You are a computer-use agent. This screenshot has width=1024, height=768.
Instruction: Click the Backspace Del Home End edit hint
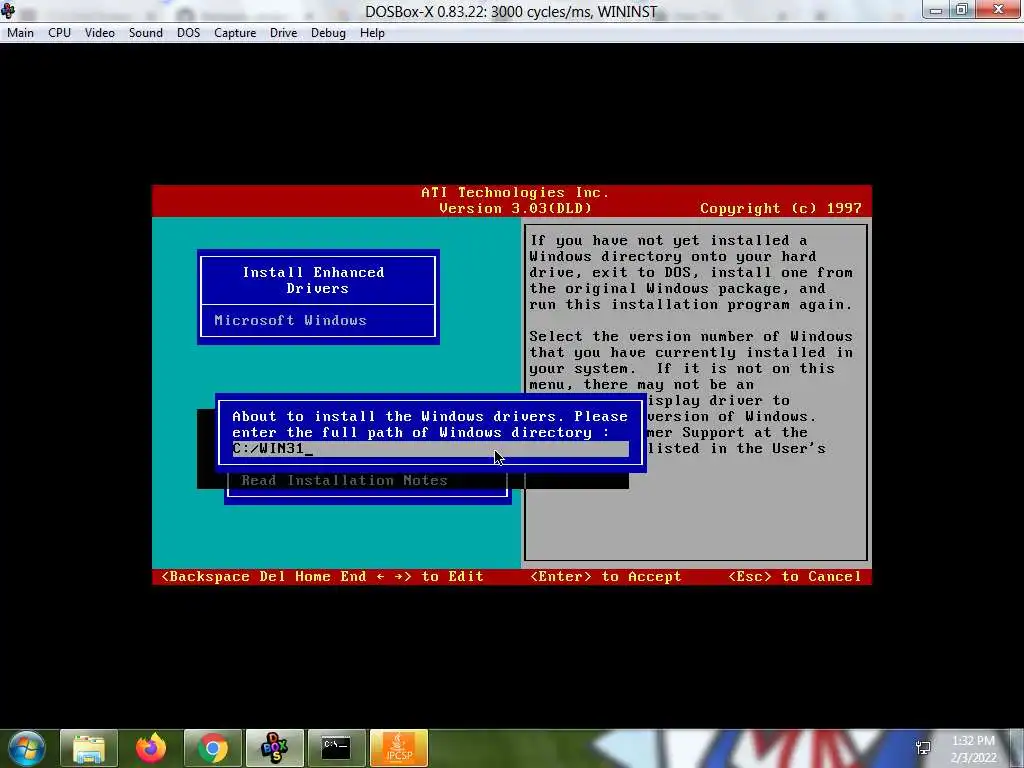click(322, 577)
